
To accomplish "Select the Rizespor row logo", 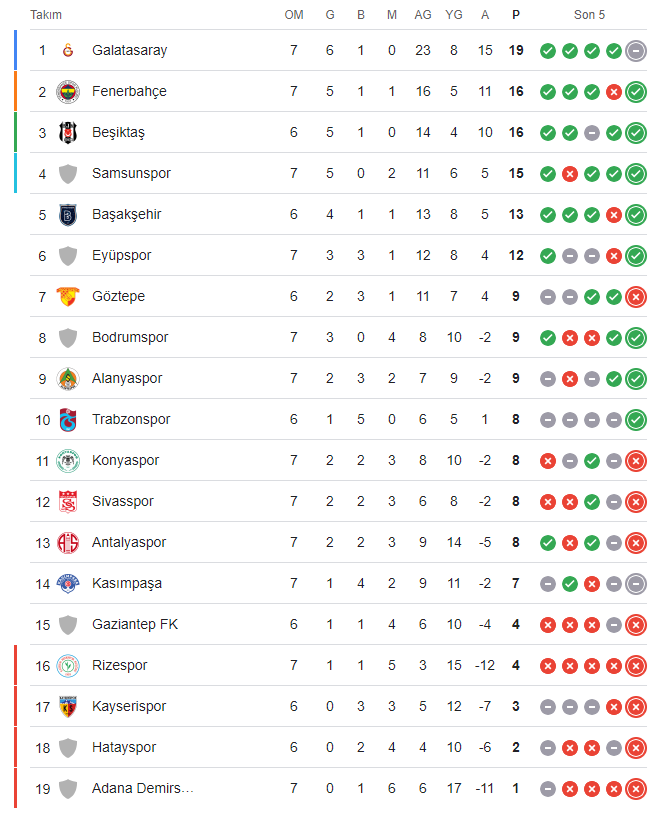I will click(x=68, y=665).
